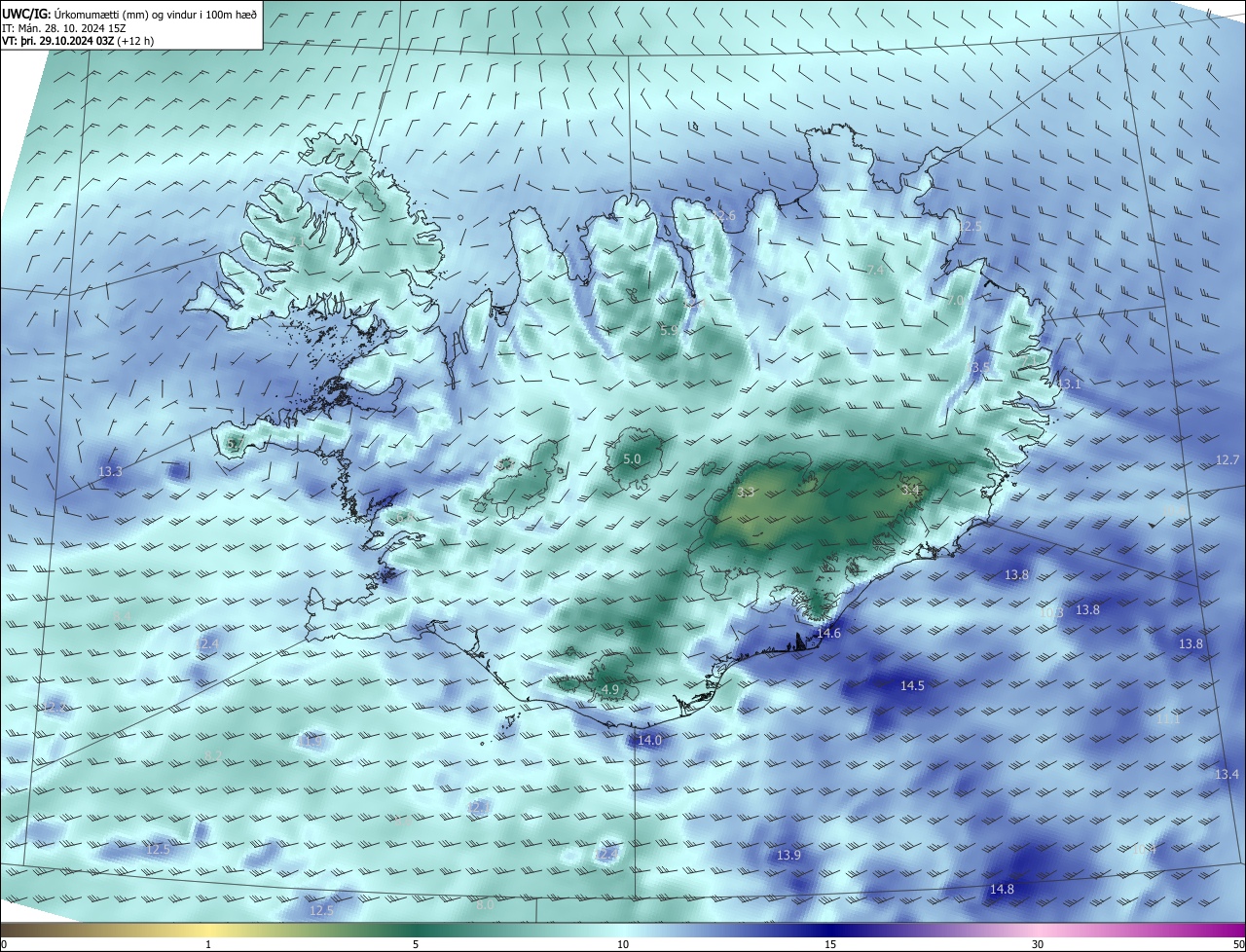Click the 11.9 value label
1246x952 pixels.
311,742
